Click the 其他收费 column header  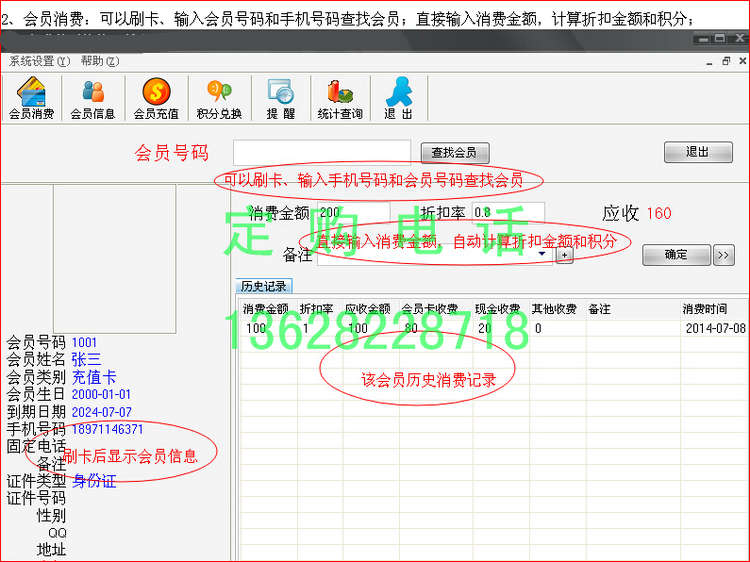(x=554, y=309)
